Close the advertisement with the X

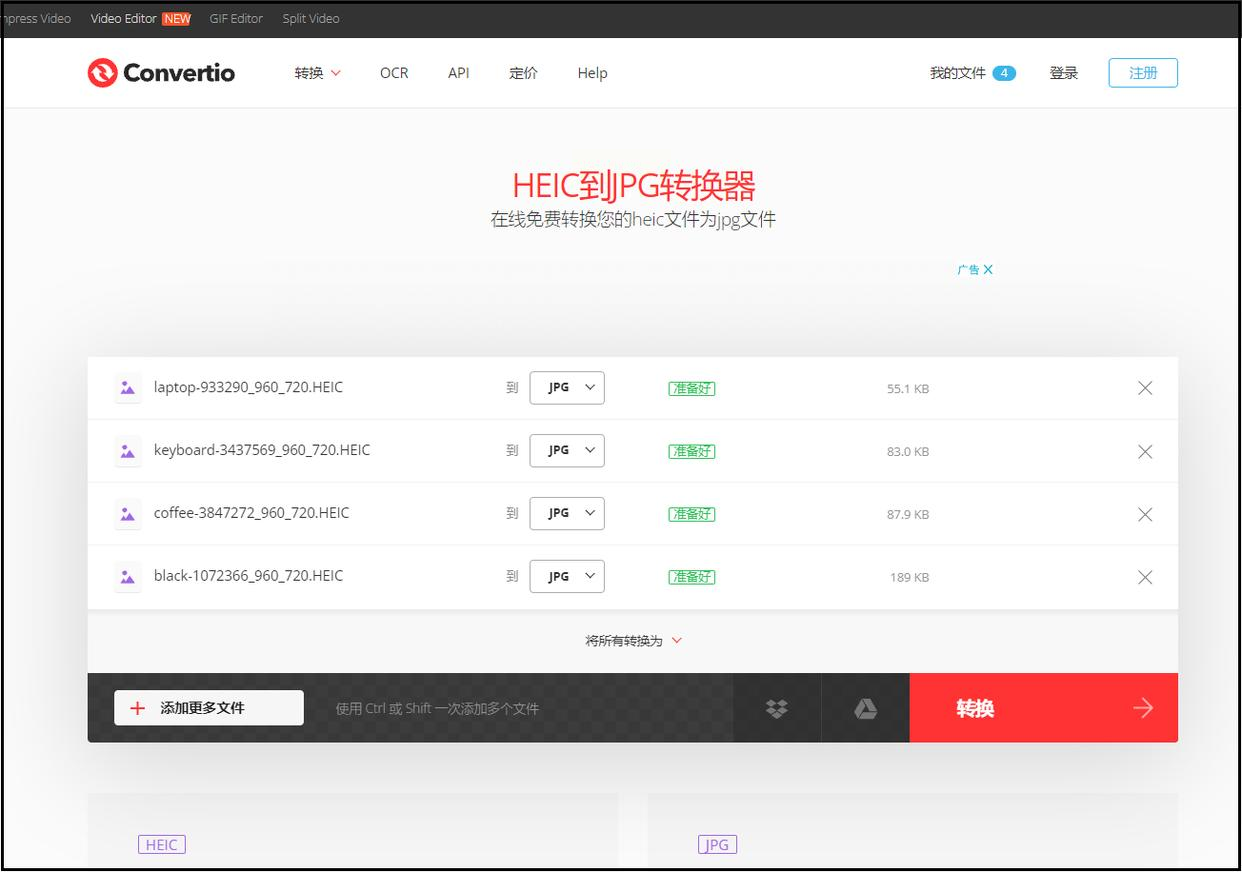pos(988,269)
